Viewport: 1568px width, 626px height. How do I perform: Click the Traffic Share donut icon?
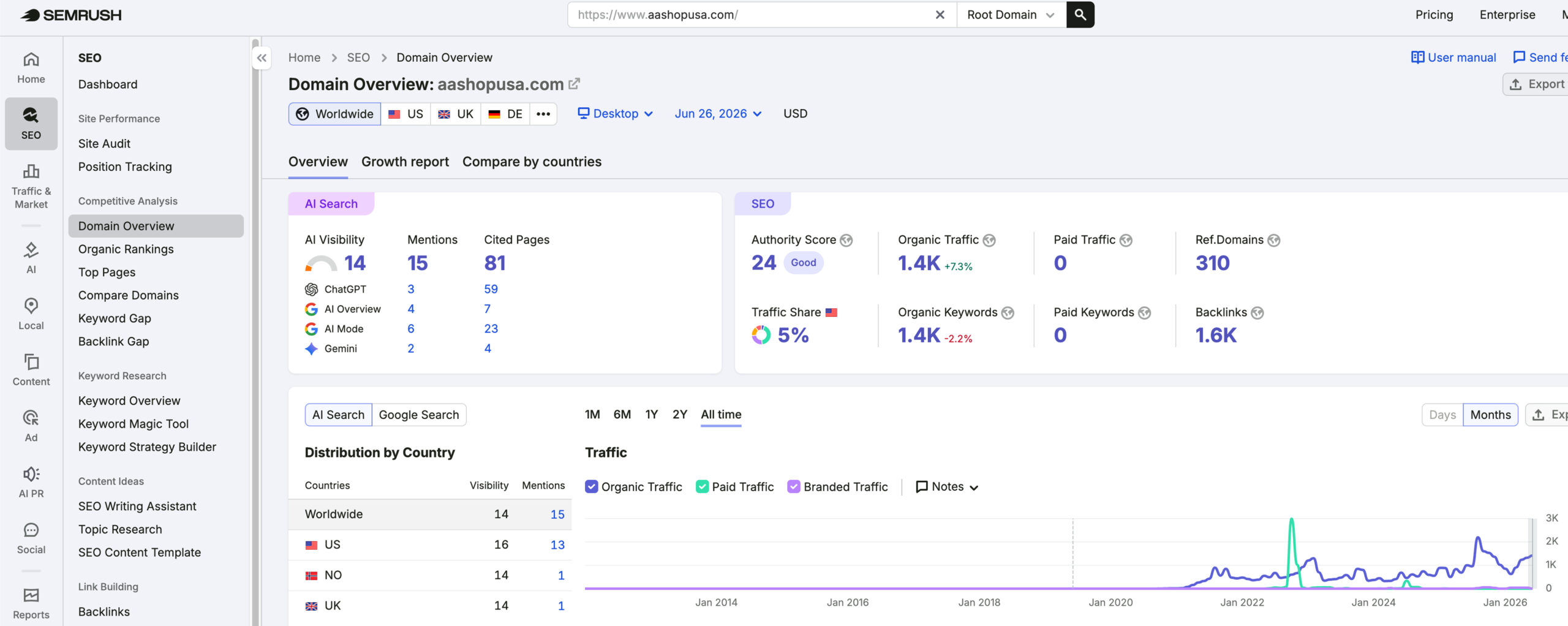(x=761, y=335)
